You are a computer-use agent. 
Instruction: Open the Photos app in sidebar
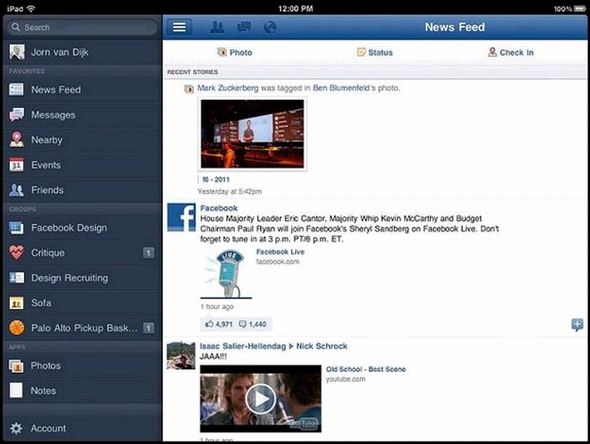click(82, 366)
